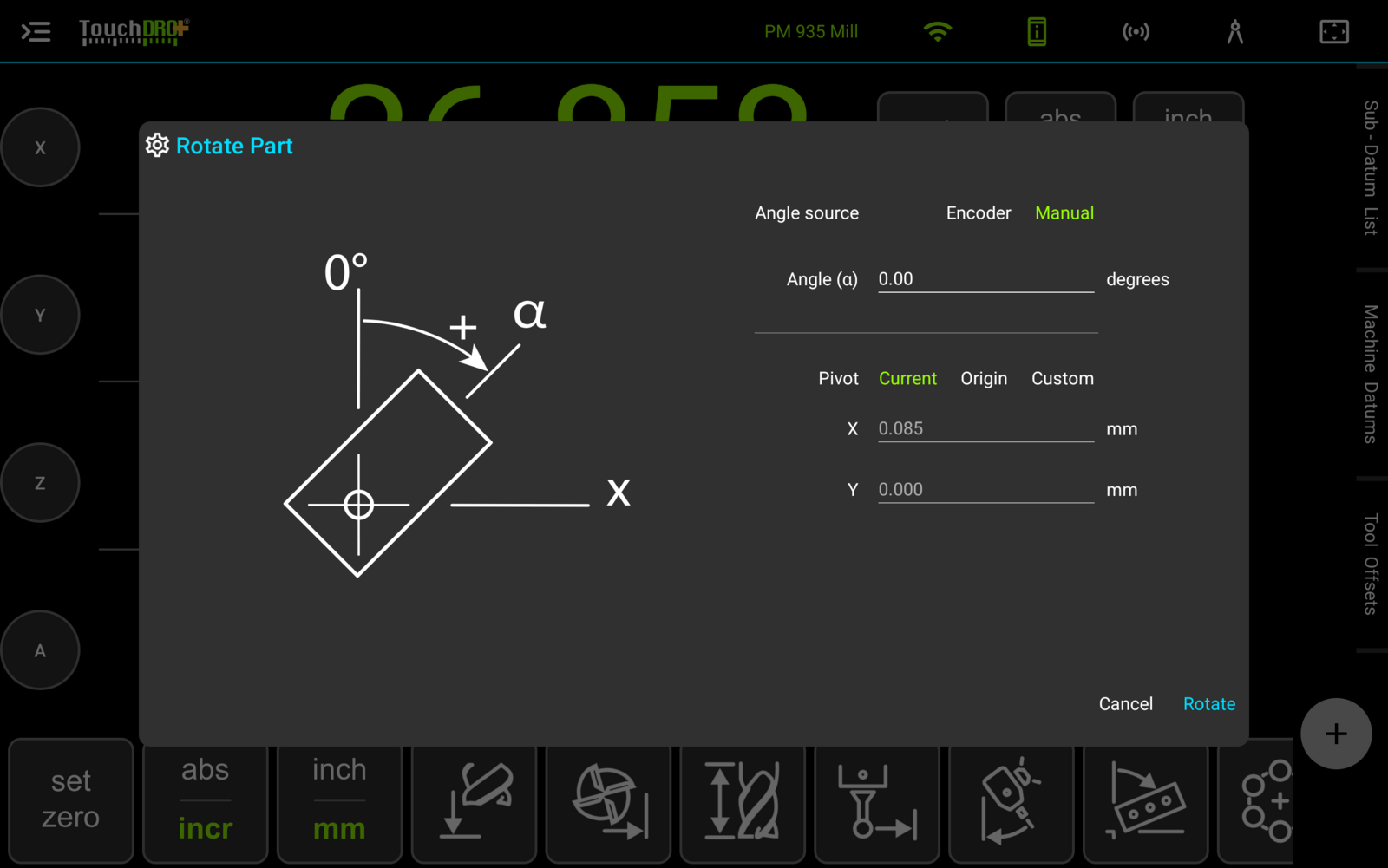Choose Custom as the pivot

1063,379
